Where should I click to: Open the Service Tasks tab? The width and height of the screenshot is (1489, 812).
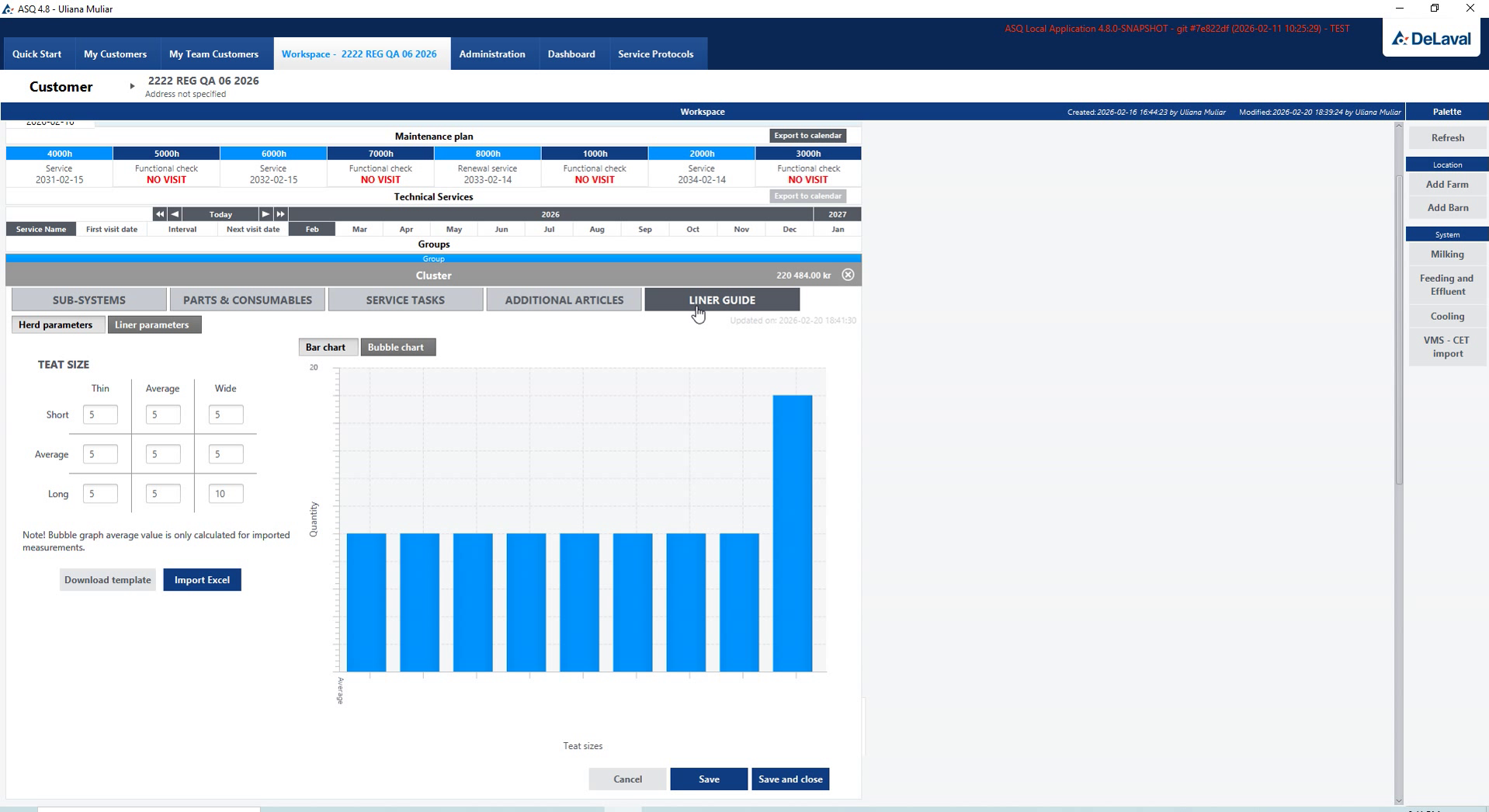pos(405,300)
